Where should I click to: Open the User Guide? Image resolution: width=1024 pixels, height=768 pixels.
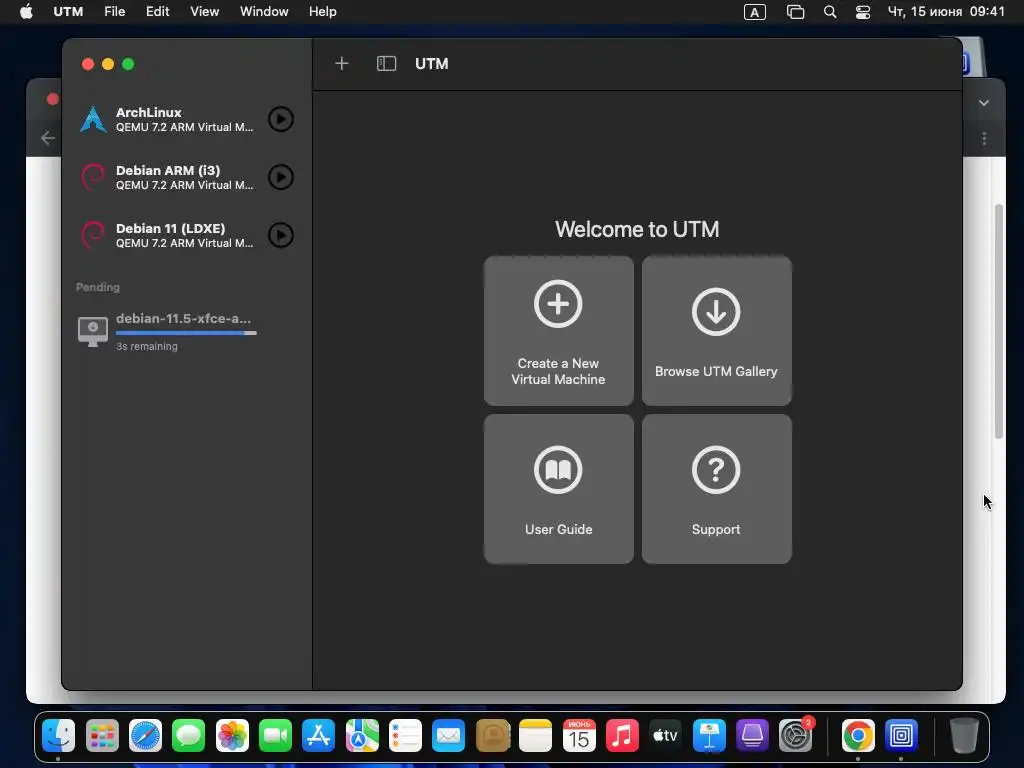click(x=558, y=489)
